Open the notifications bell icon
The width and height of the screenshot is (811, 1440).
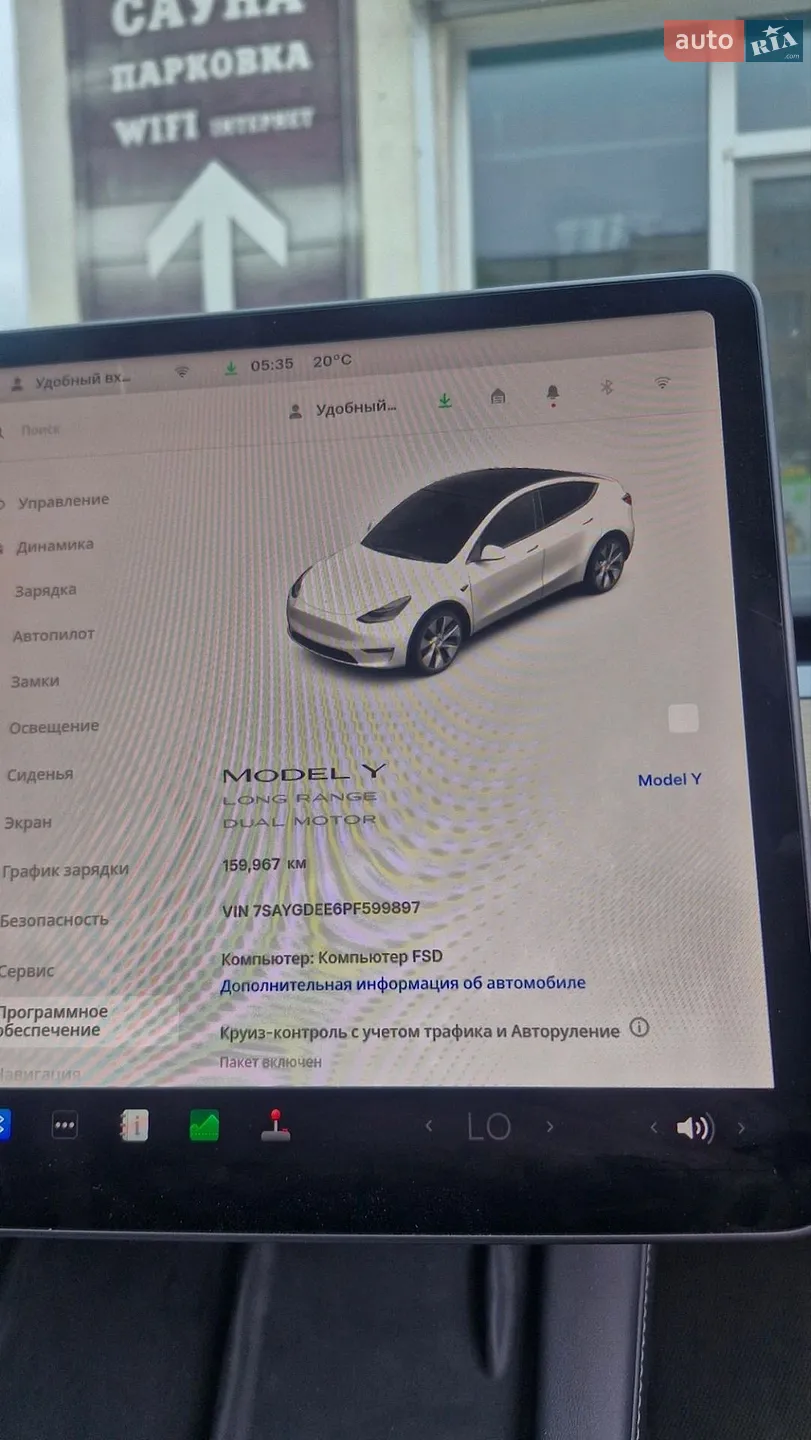pyautogui.click(x=553, y=394)
